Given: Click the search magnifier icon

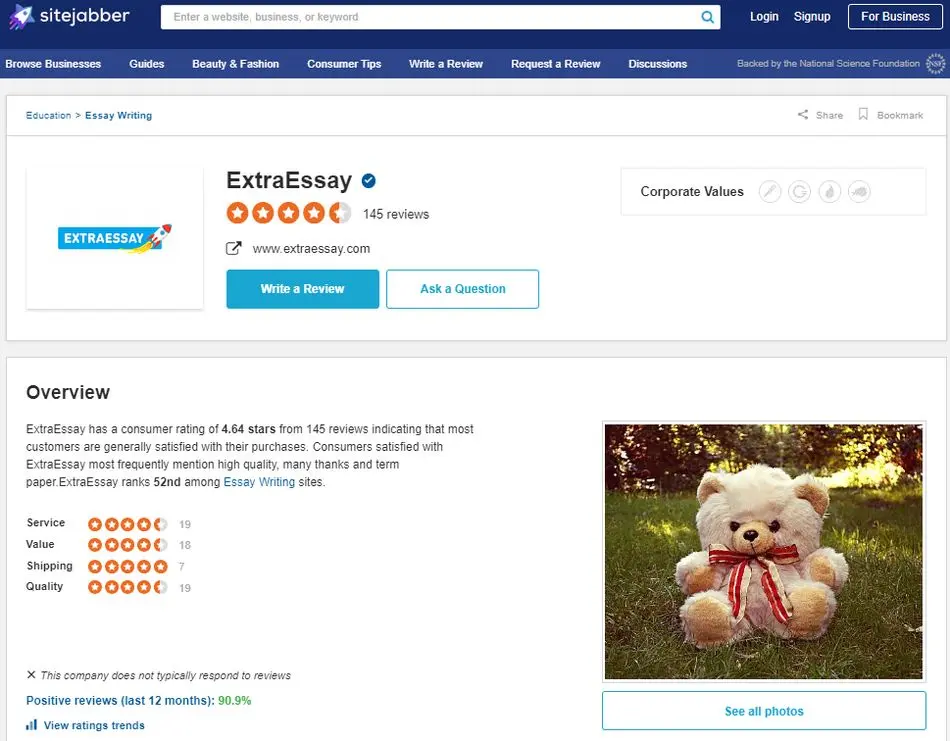Looking at the screenshot, I should point(707,17).
